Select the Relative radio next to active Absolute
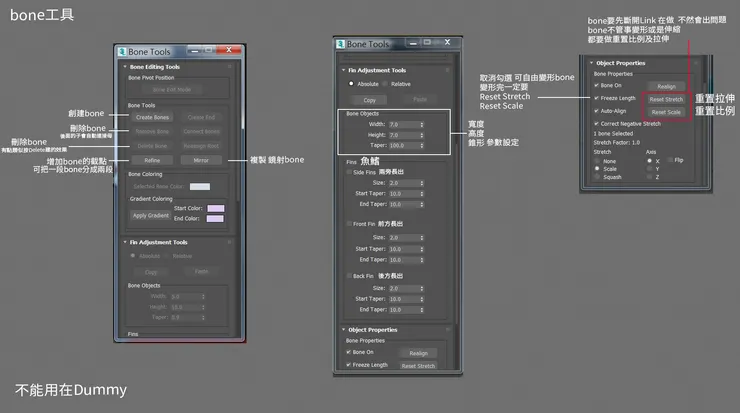Viewport: 740px width, 413px height. (385, 84)
